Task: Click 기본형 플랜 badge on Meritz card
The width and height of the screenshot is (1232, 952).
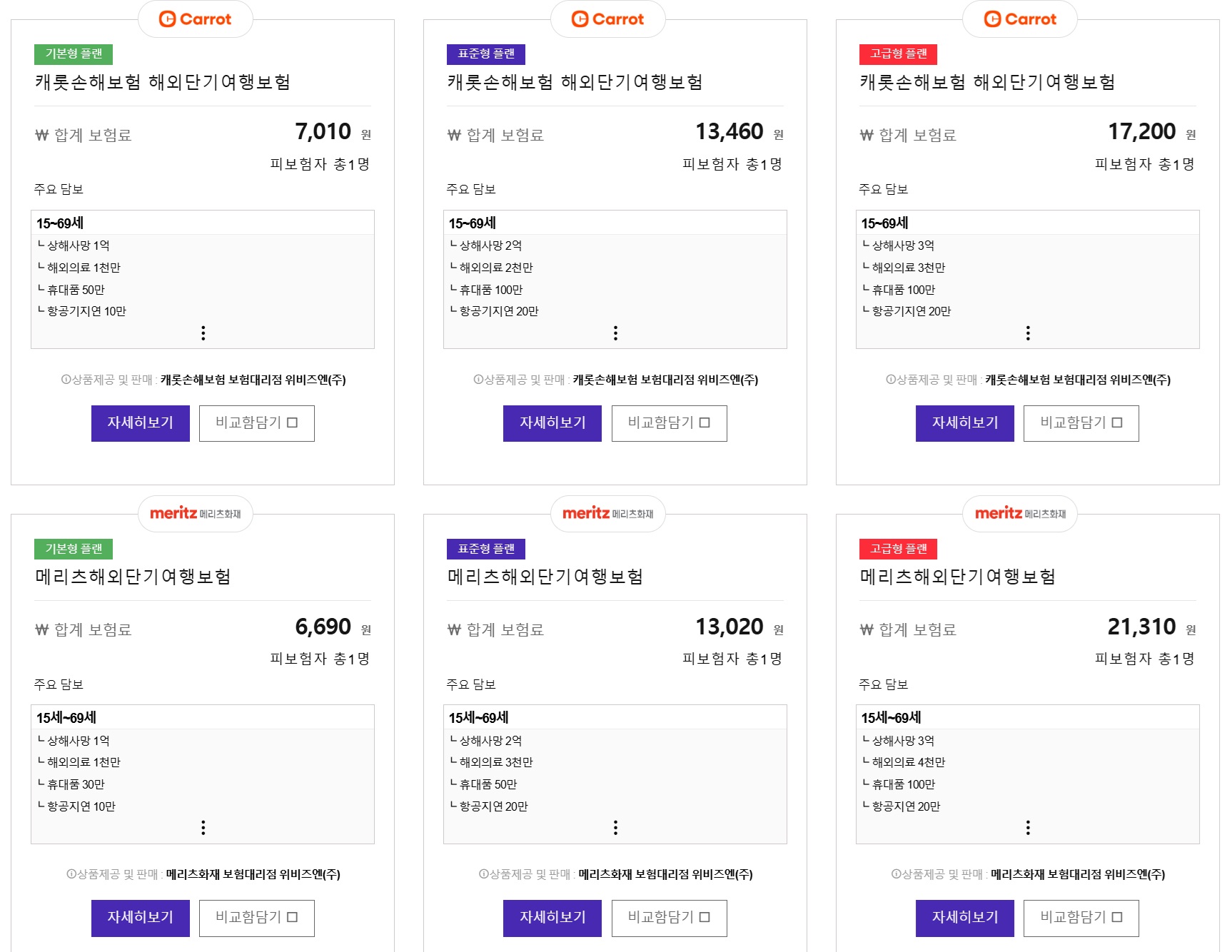Action: [x=74, y=549]
